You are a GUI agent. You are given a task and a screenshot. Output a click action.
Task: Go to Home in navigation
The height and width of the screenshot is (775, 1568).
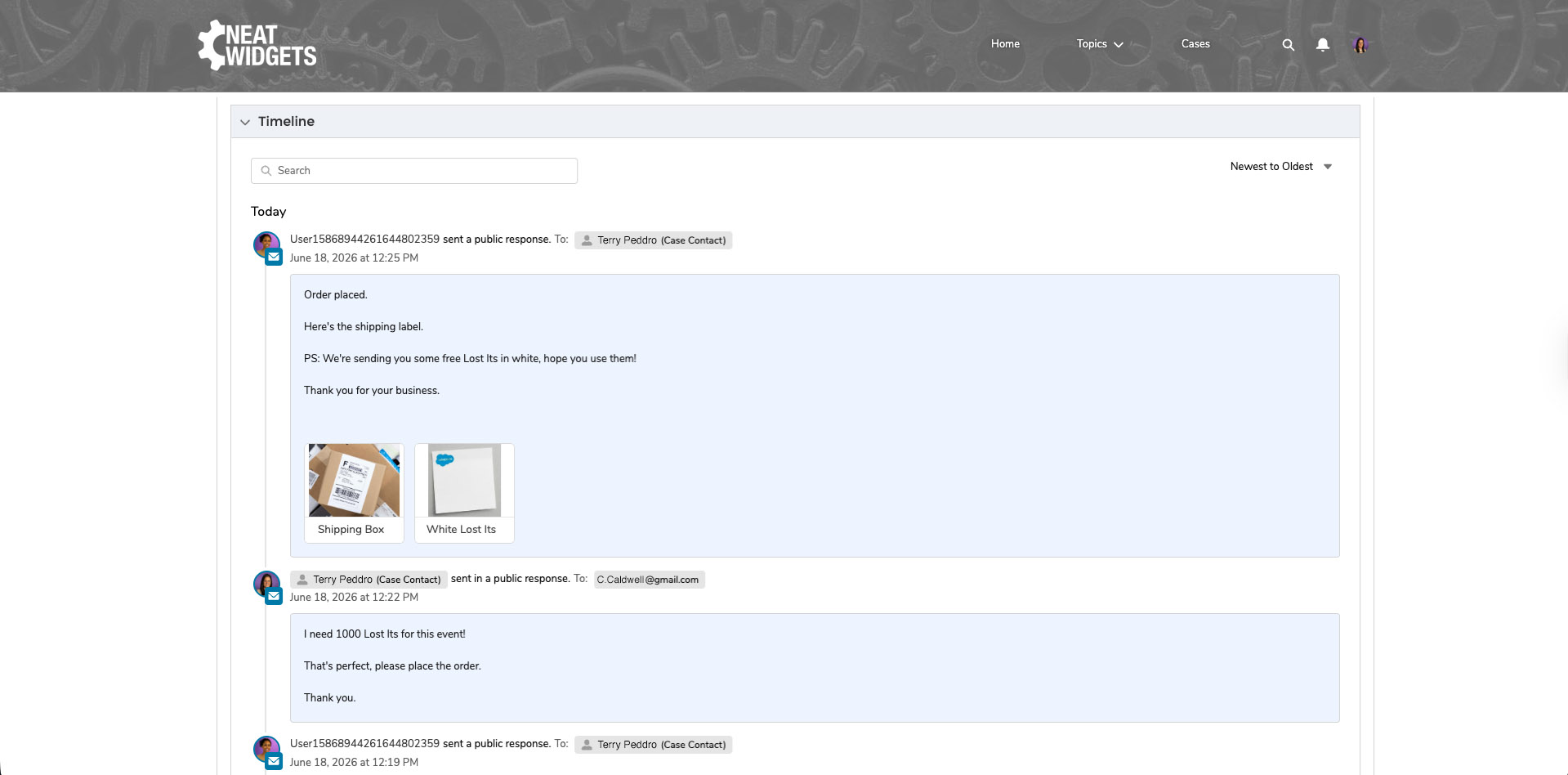pyautogui.click(x=1005, y=44)
